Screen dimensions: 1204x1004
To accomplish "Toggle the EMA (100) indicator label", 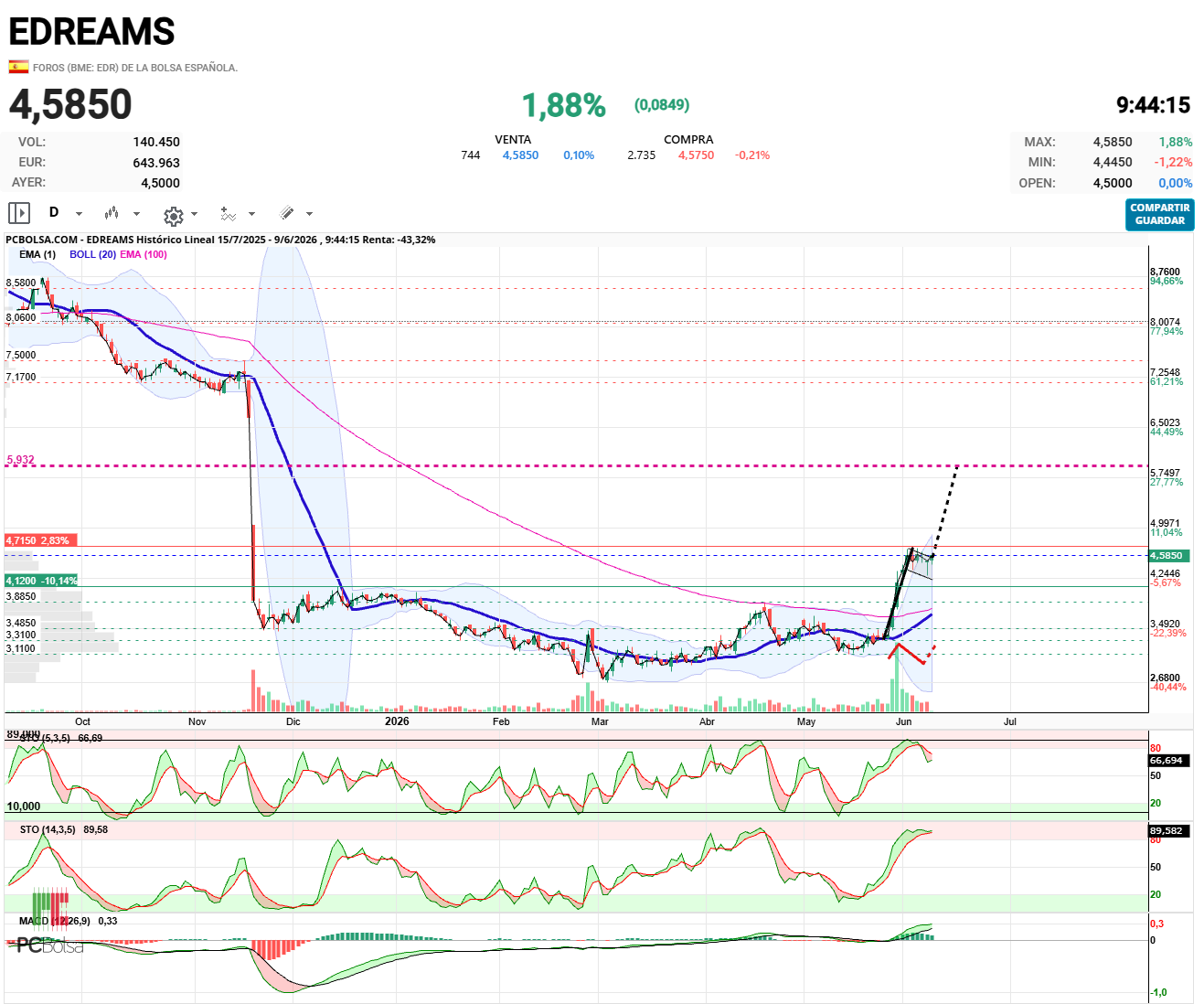I will [144, 254].
